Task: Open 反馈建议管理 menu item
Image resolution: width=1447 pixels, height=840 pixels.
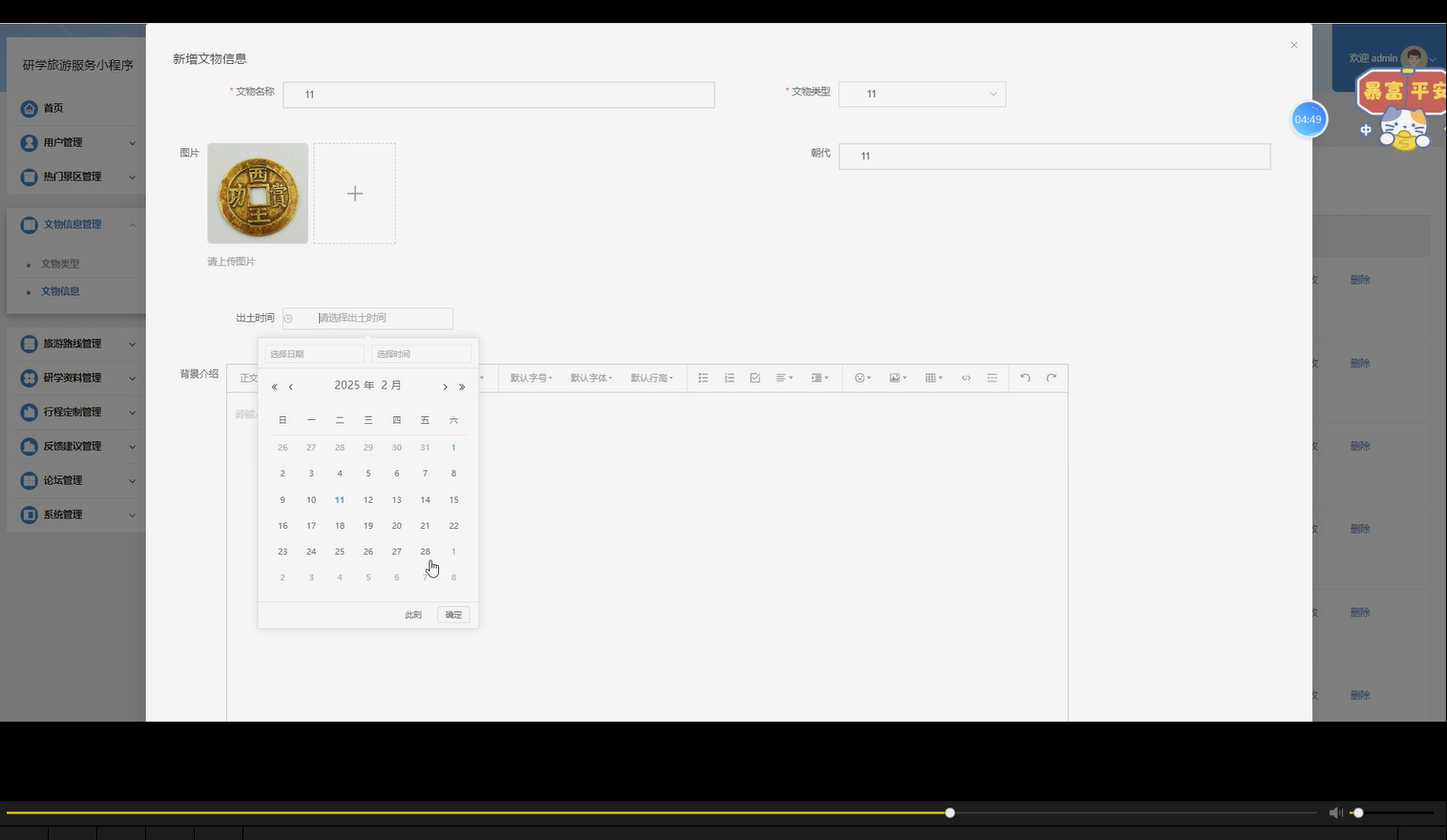Action: 76,446
